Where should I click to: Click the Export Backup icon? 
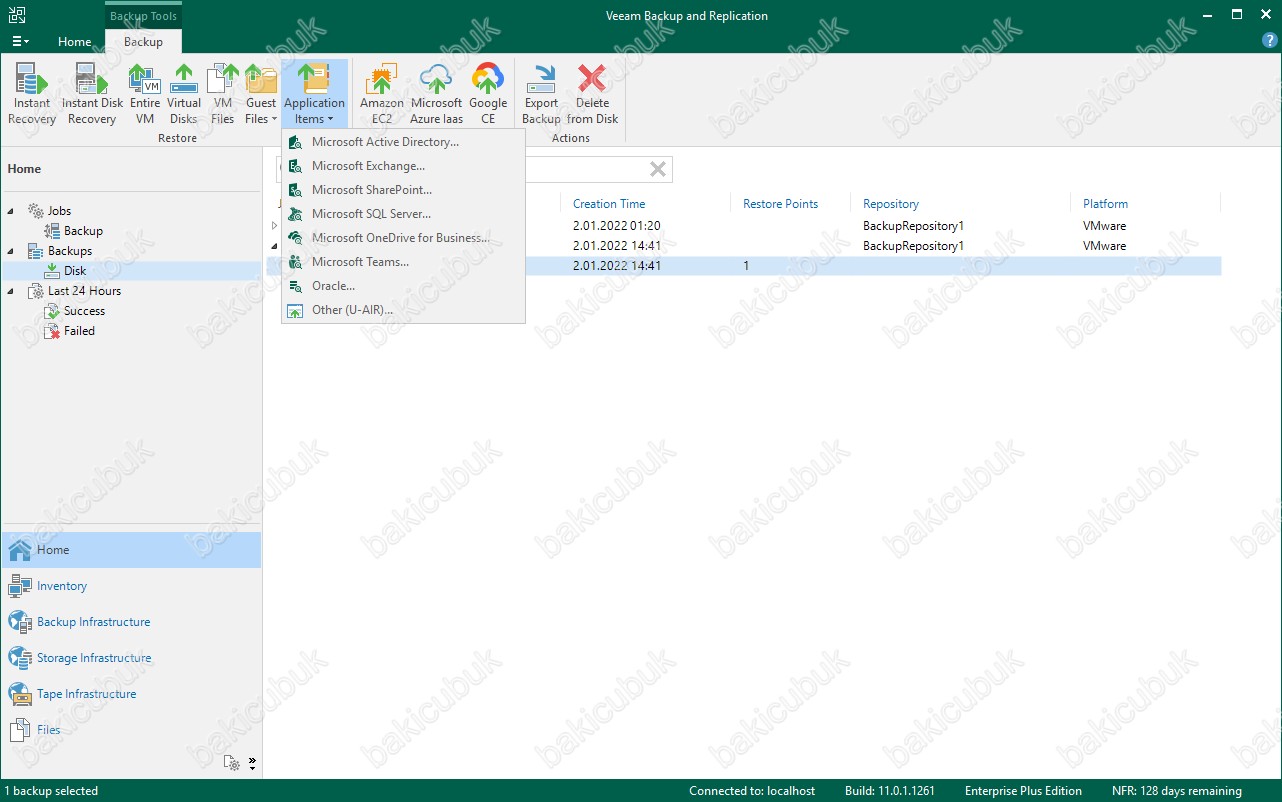541,95
